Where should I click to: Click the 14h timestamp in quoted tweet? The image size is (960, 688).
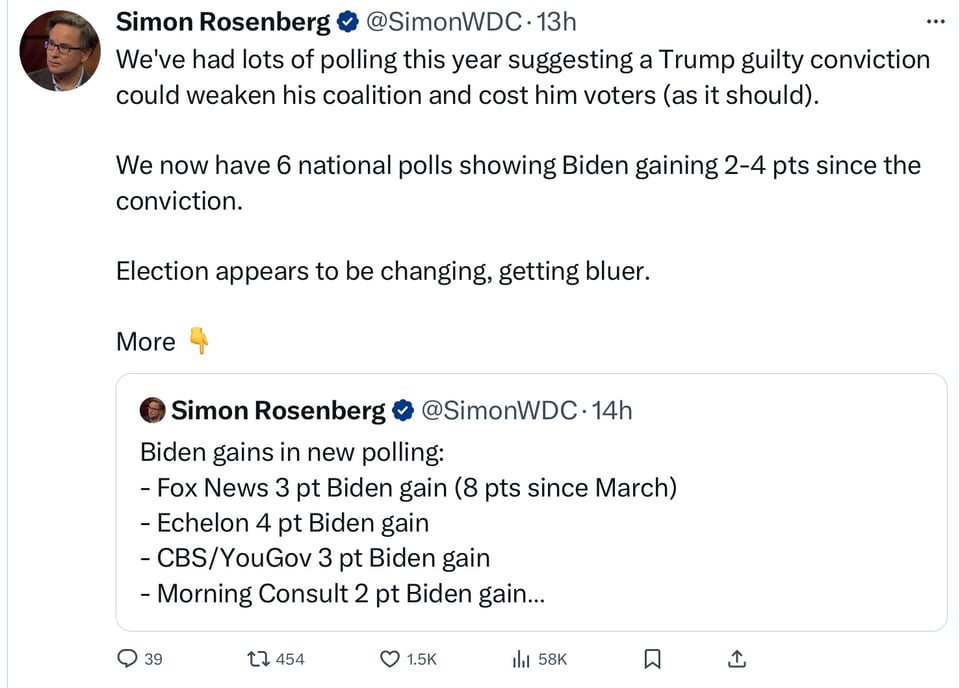(613, 410)
